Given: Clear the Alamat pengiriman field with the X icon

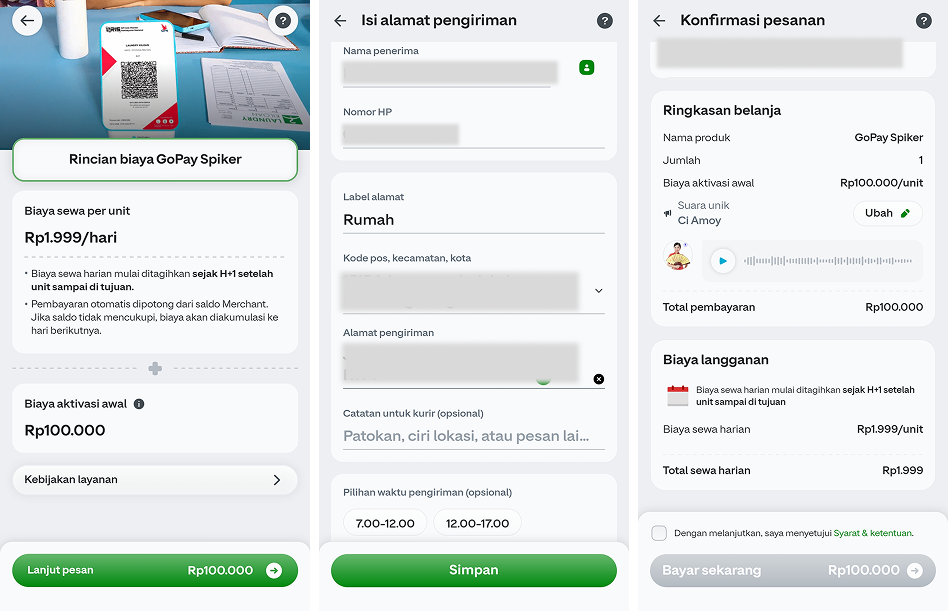Looking at the screenshot, I should (x=598, y=379).
